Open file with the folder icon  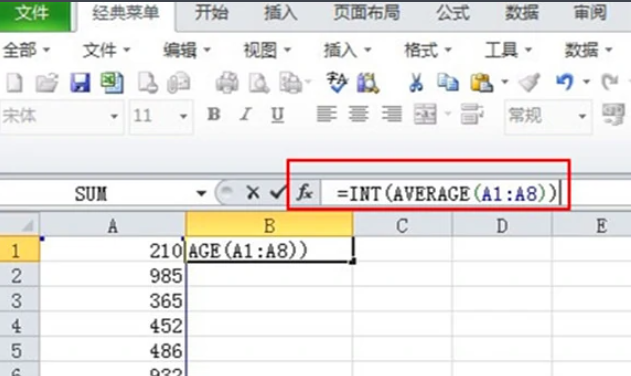click(x=47, y=83)
